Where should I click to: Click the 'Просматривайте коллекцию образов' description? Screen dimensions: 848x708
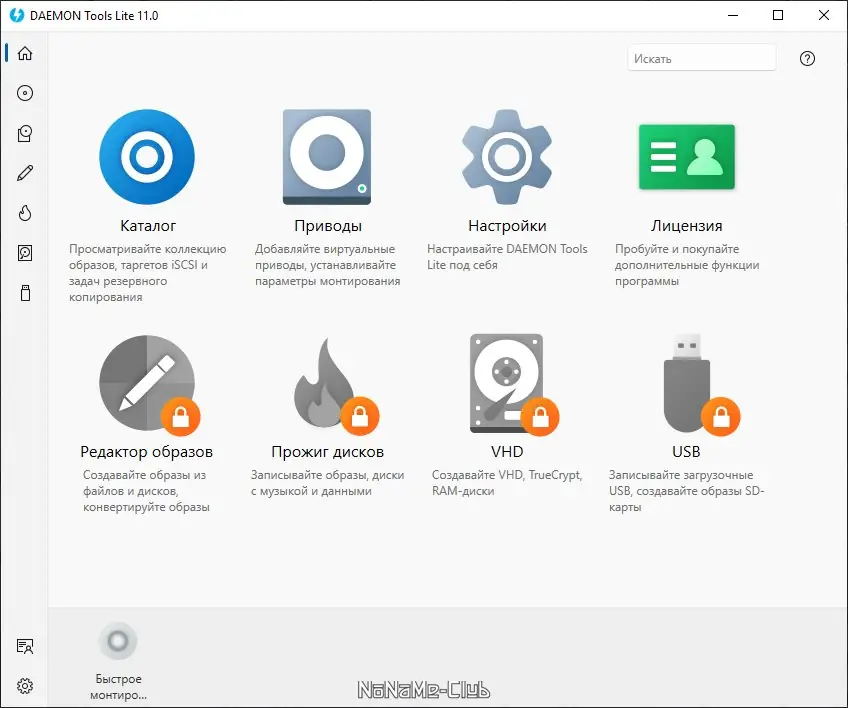[148, 273]
